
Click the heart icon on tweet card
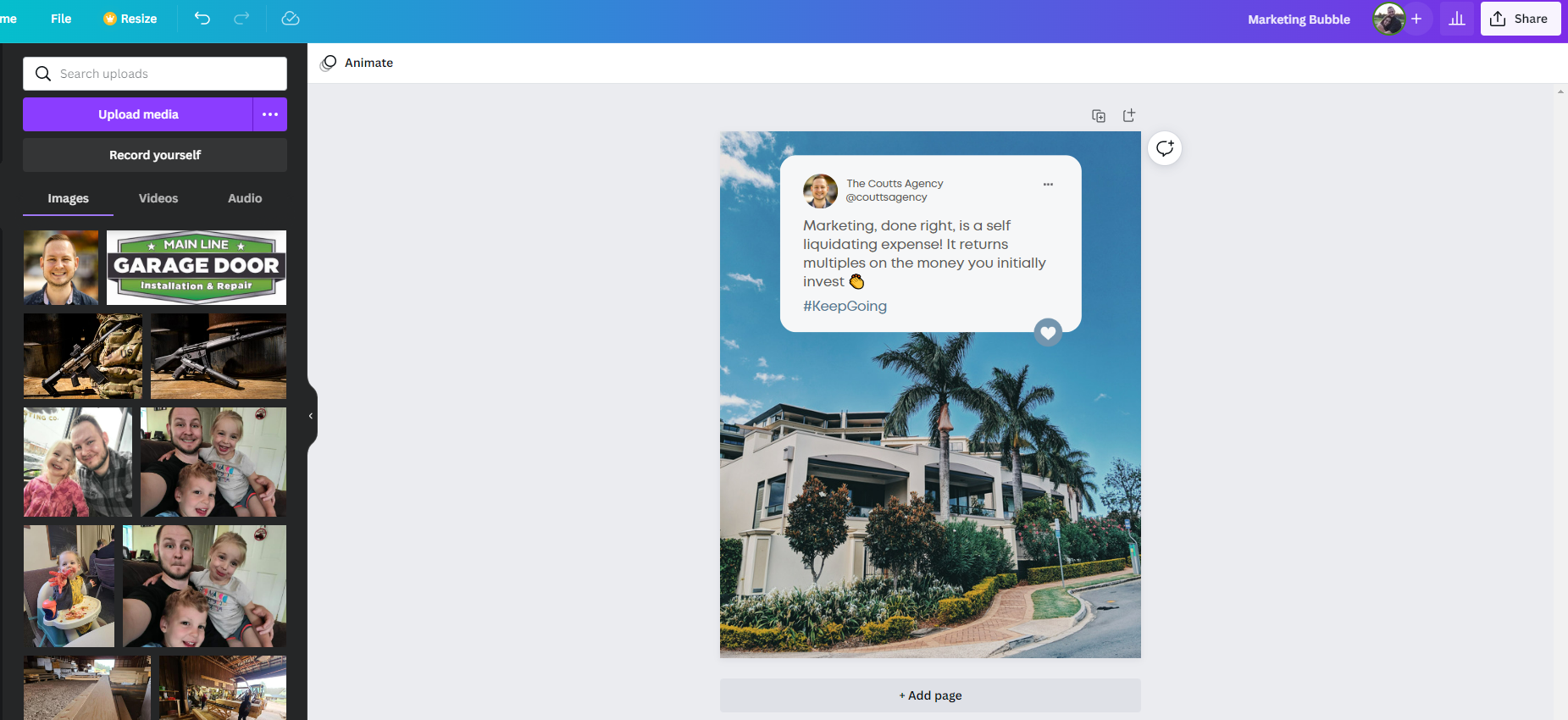pyautogui.click(x=1048, y=332)
